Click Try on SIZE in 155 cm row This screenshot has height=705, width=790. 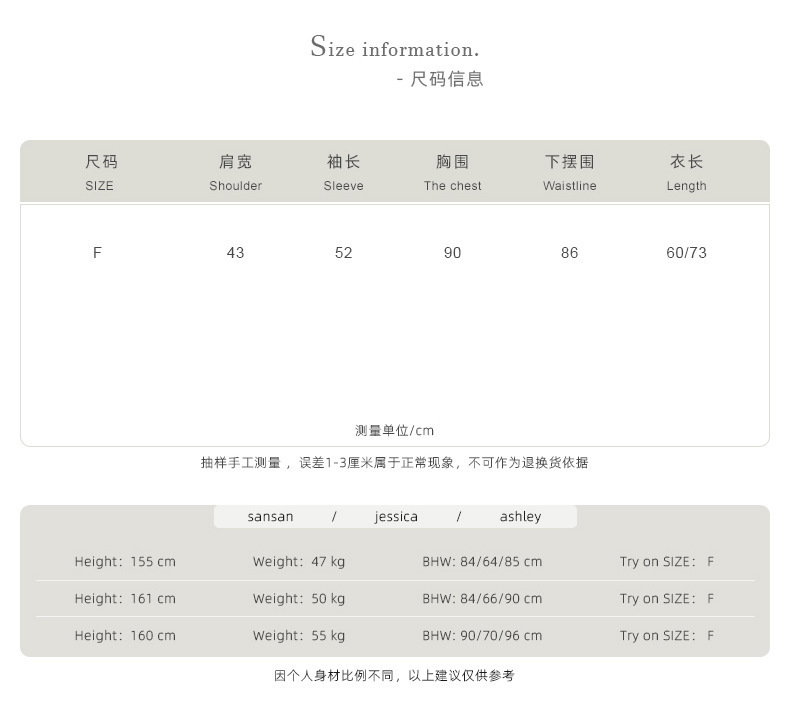point(667,561)
